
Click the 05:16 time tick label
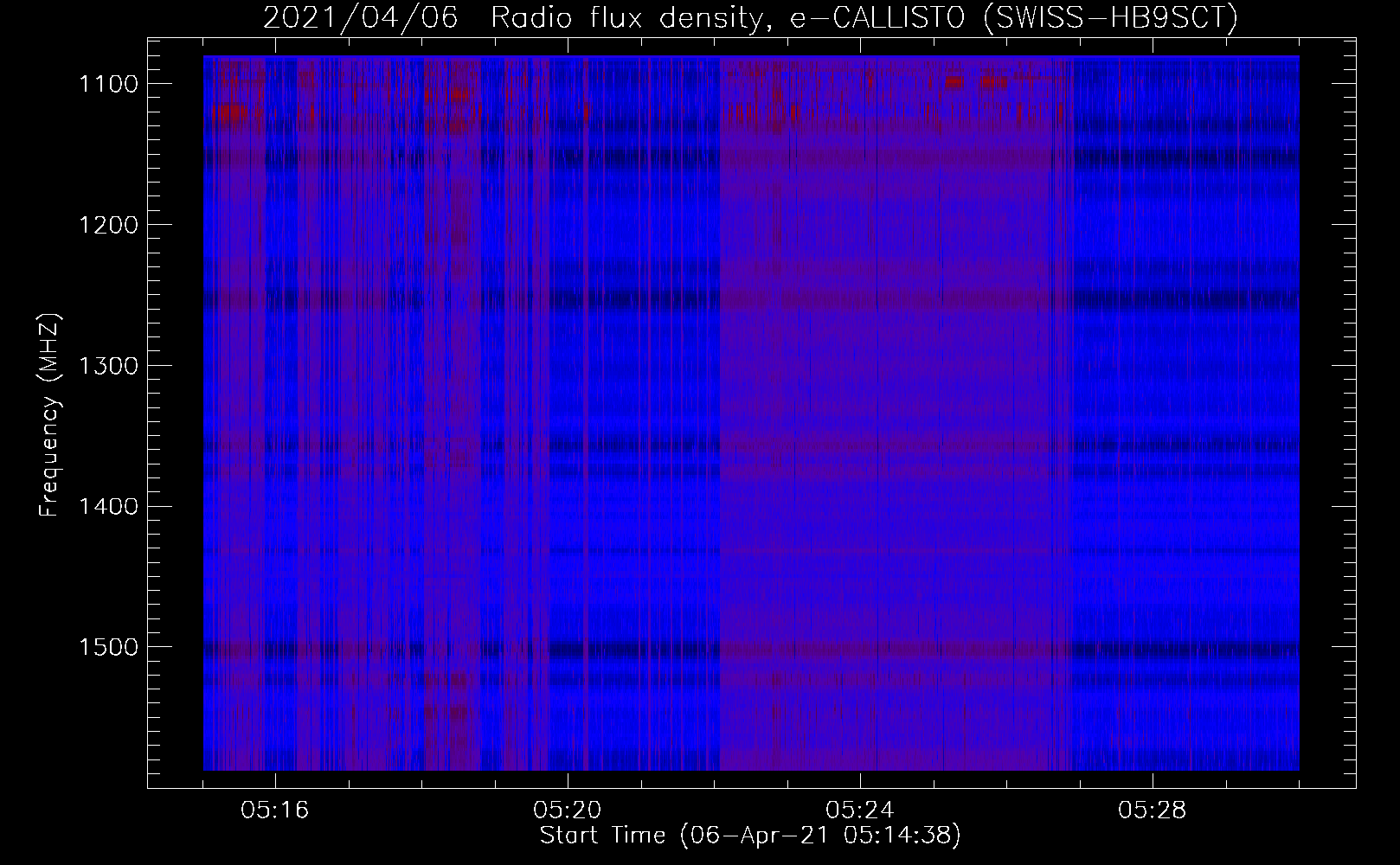275,811
